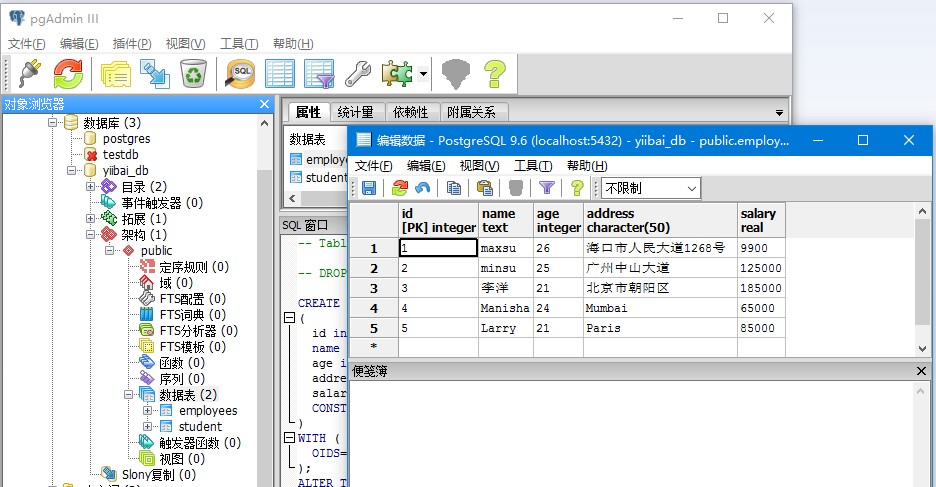
Task: Open help question mark in Edit Data toolbar
Action: click(x=577, y=189)
